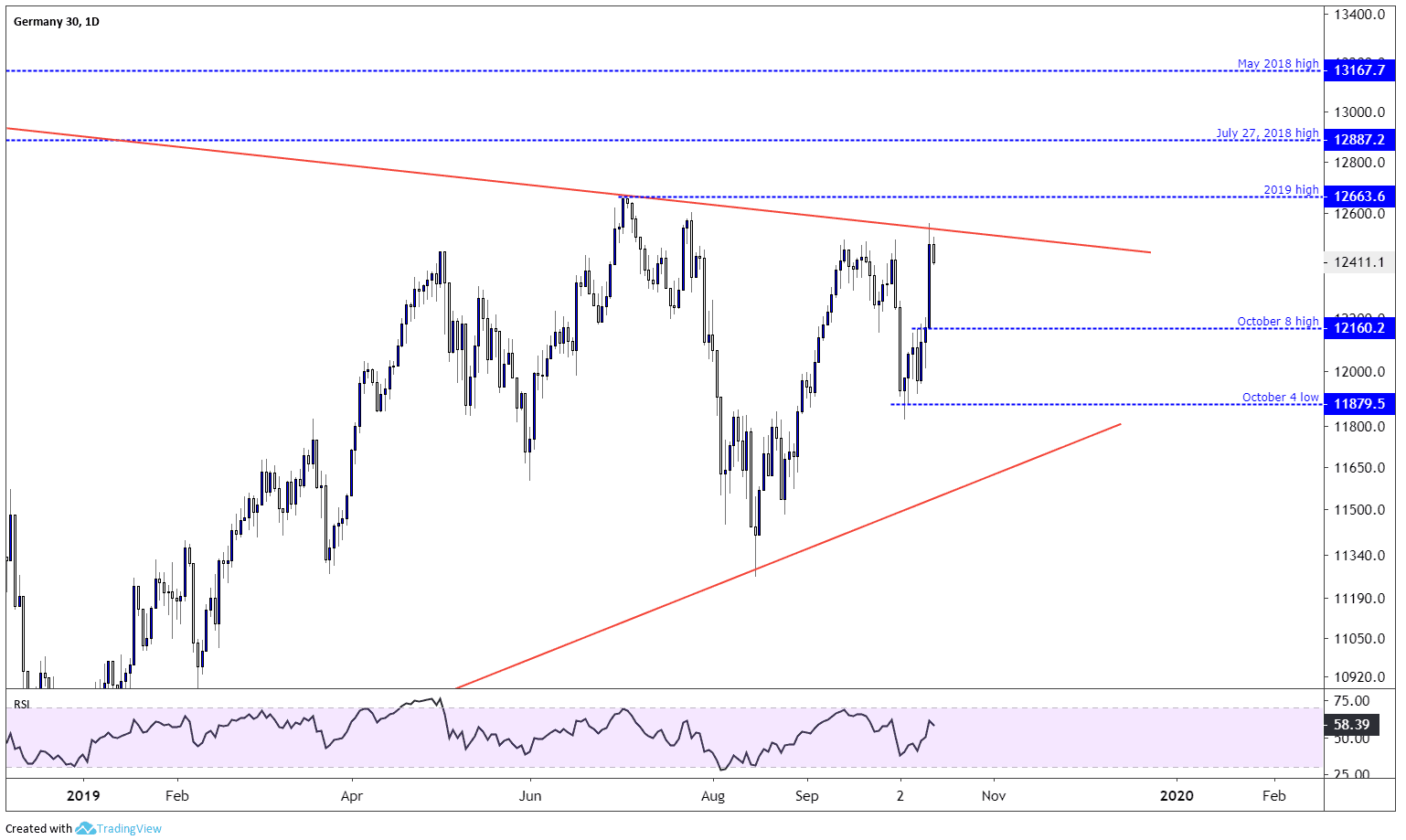Viewport: 1406px width, 840px height.
Task: Click the current price label 12411.1
Action: tap(1359, 262)
